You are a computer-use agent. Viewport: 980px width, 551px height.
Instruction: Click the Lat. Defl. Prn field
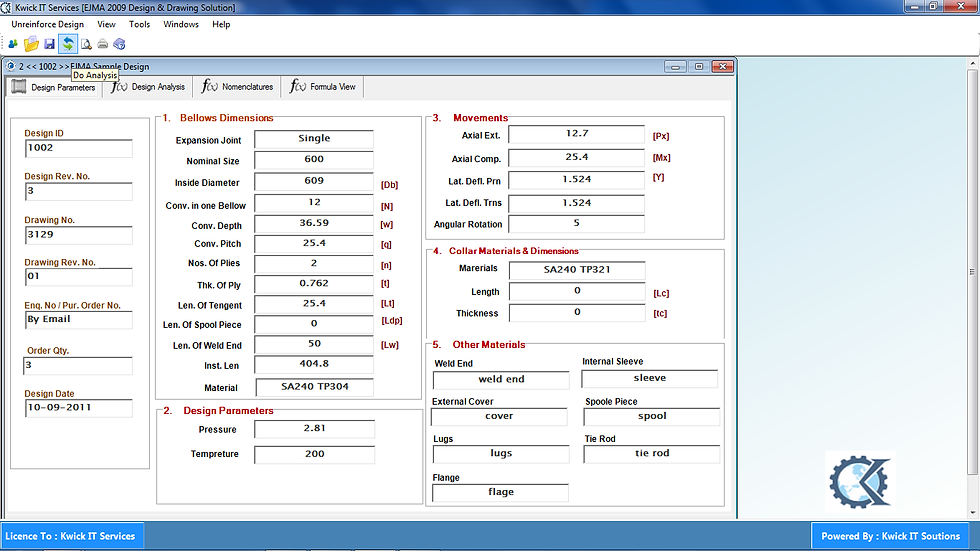[576, 180]
